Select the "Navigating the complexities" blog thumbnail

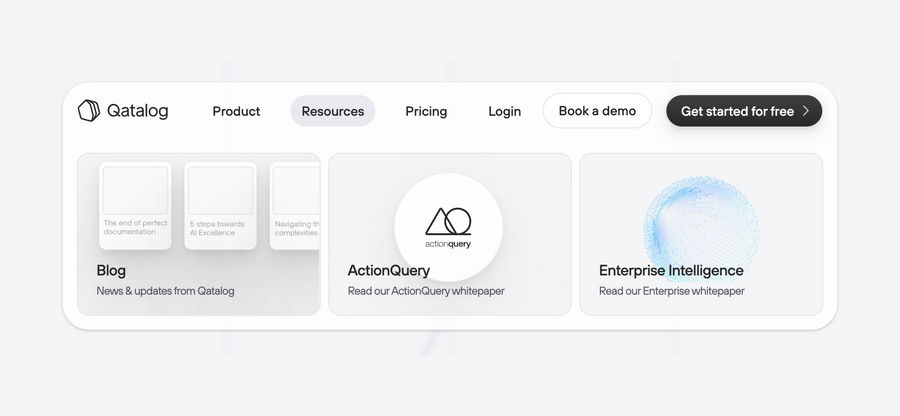pos(296,205)
